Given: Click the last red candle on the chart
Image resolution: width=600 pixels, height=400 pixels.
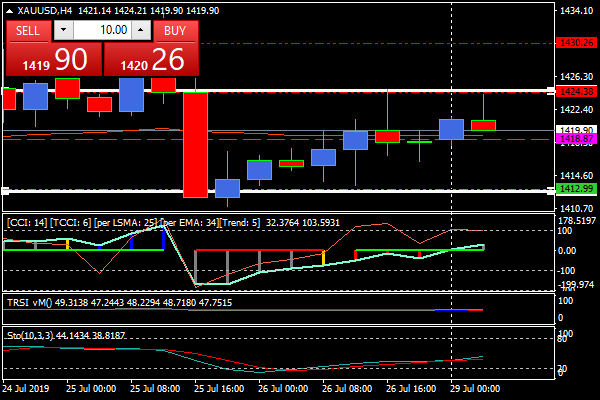Looking at the screenshot, I should pos(483,125).
